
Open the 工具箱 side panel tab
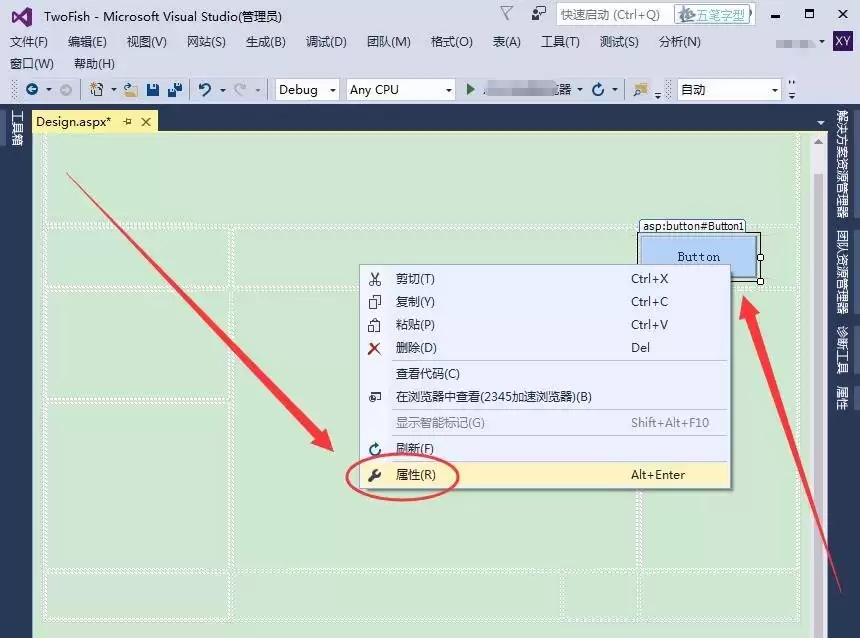point(16,128)
